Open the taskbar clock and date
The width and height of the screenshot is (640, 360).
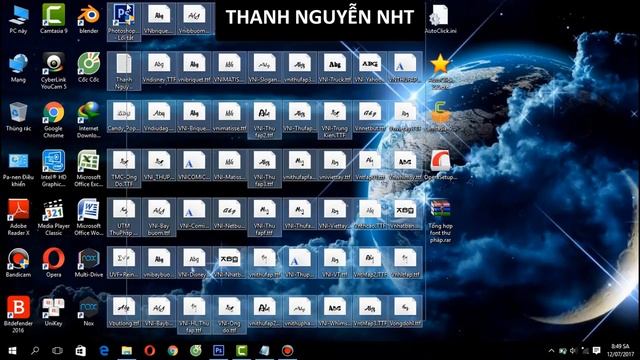(x=620, y=351)
